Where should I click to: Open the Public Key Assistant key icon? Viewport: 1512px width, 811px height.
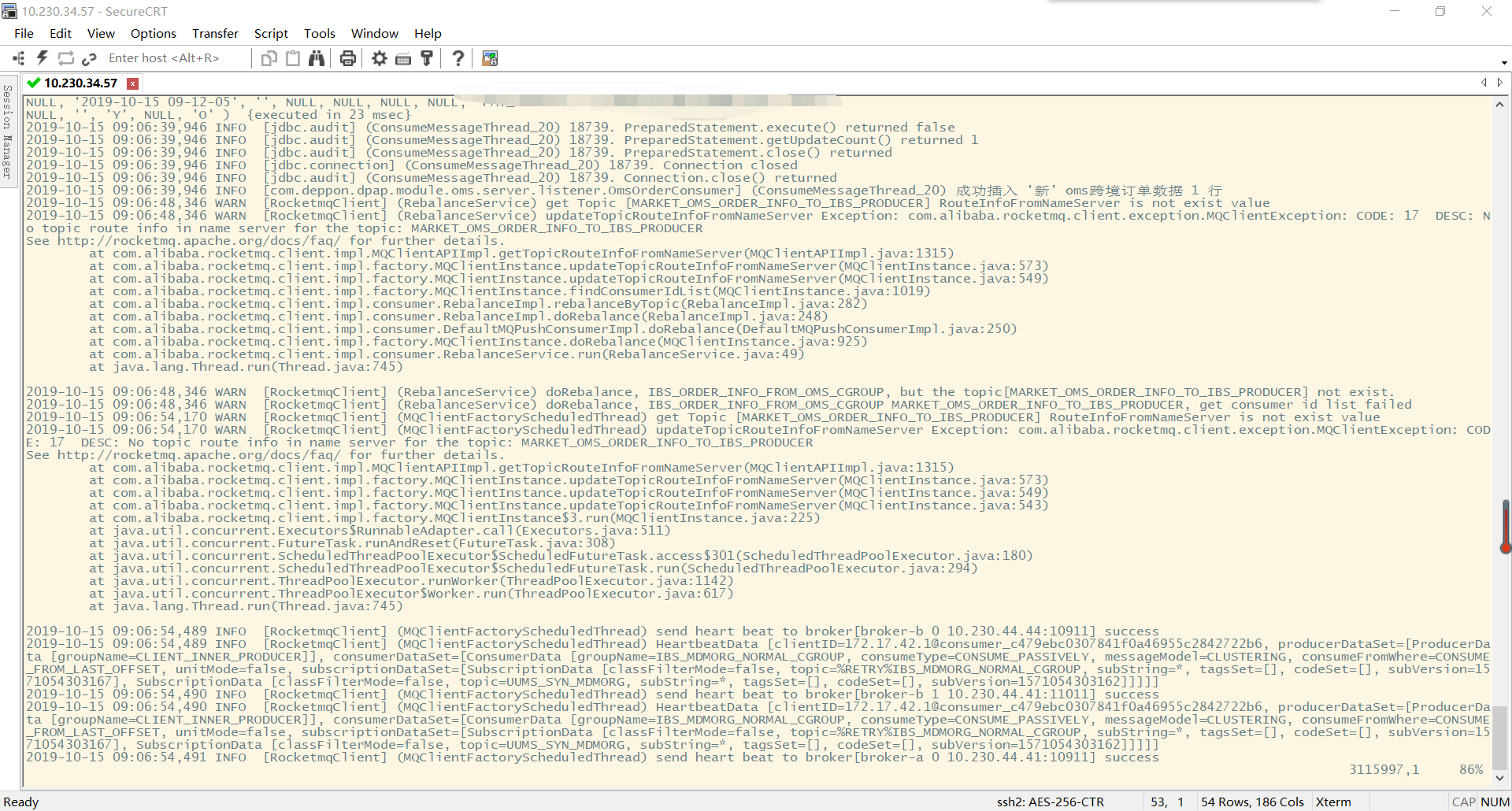coord(427,58)
